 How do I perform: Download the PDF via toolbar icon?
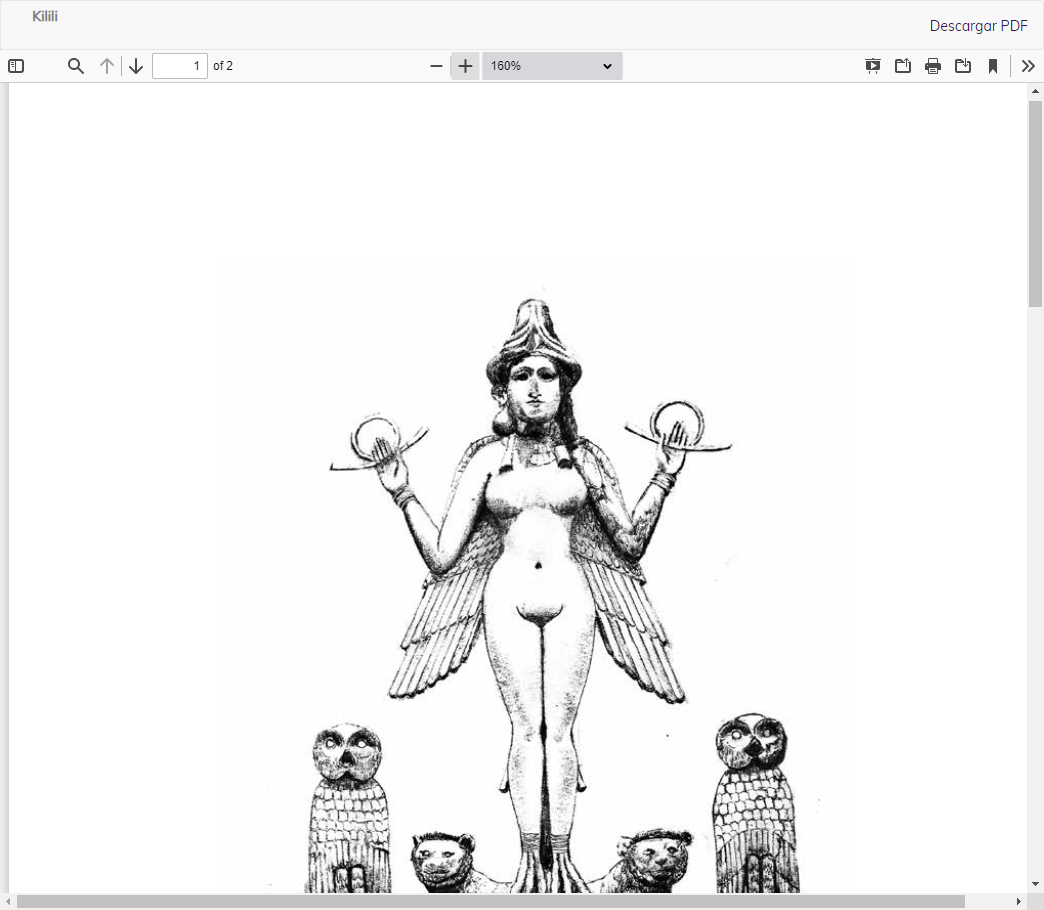coord(963,66)
